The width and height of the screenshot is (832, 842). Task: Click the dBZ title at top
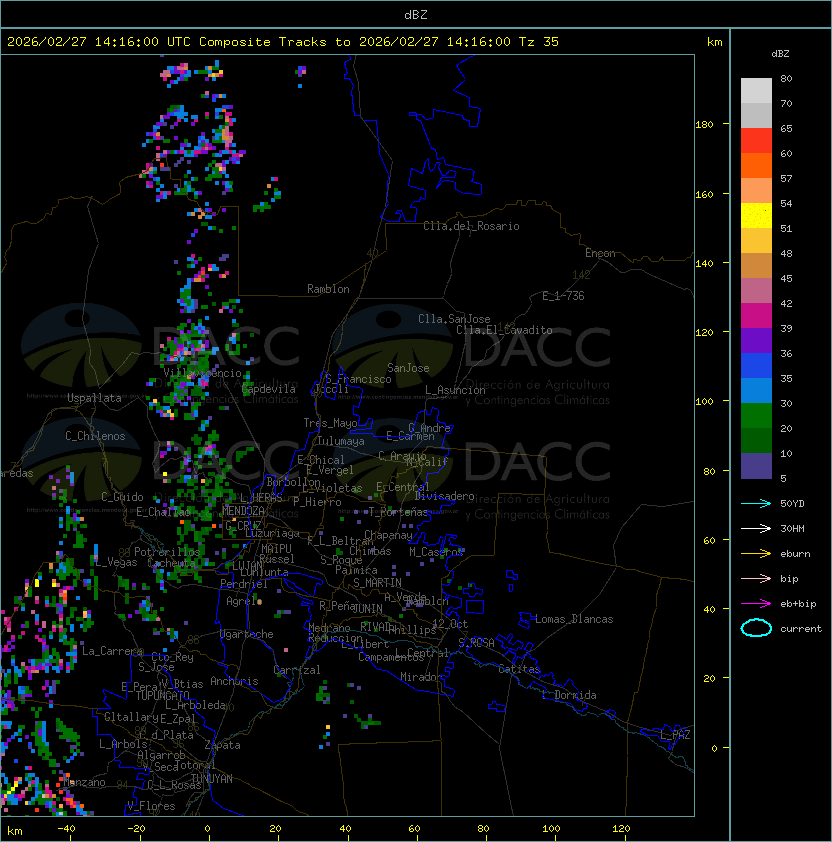416,15
